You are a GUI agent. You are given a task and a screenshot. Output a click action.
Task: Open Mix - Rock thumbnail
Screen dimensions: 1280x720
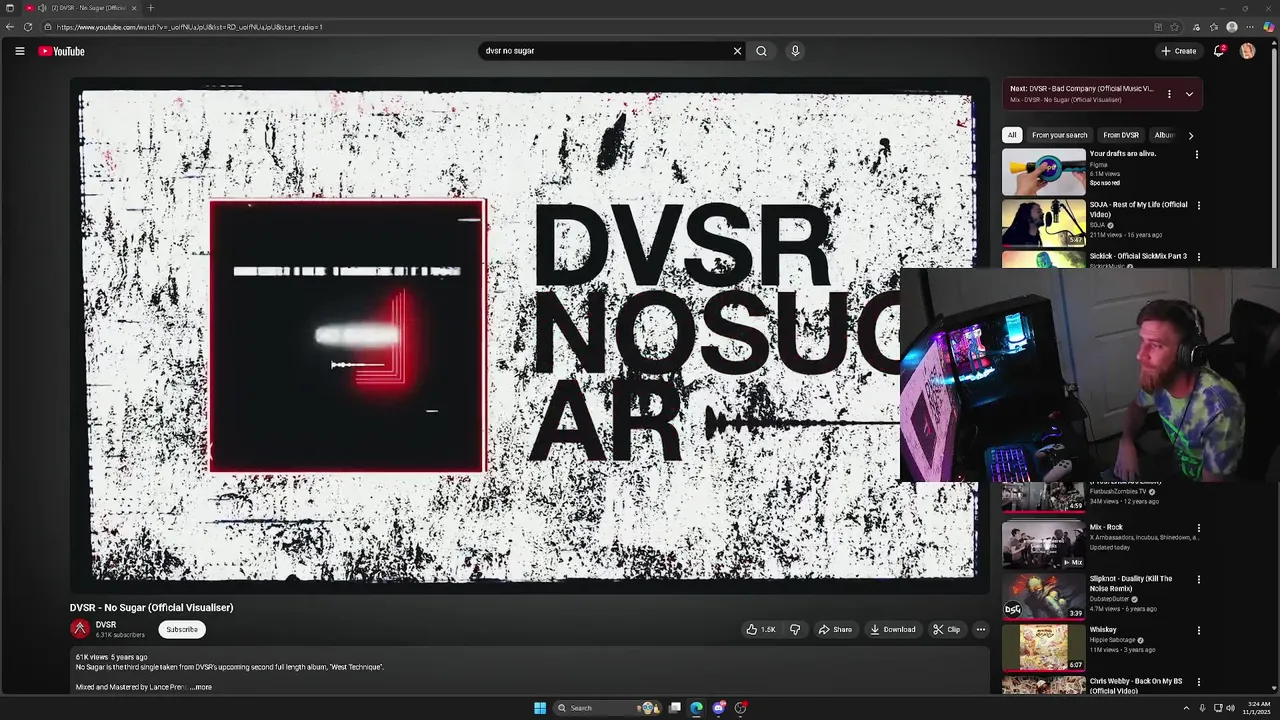point(1044,544)
